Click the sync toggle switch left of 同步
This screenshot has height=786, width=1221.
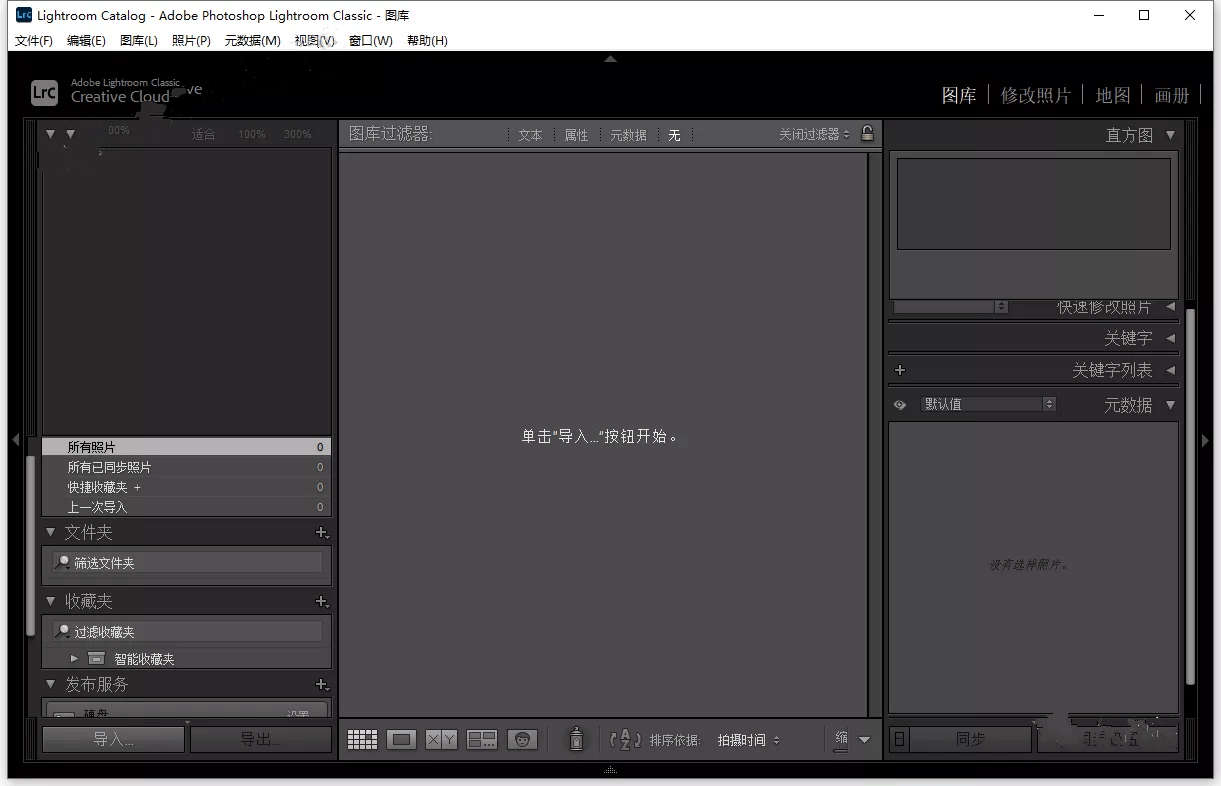pos(899,739)
